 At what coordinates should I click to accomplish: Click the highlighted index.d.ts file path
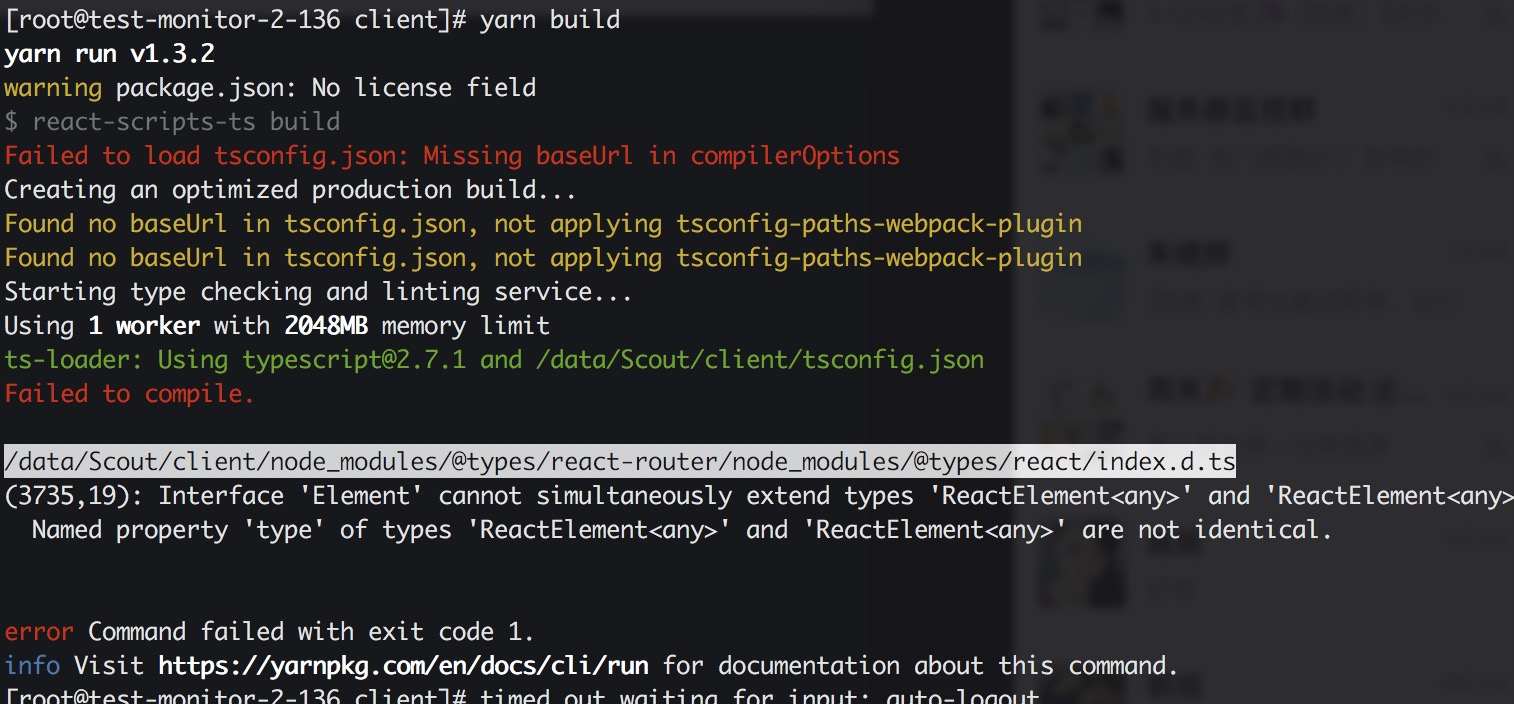[x=620, y=462]
